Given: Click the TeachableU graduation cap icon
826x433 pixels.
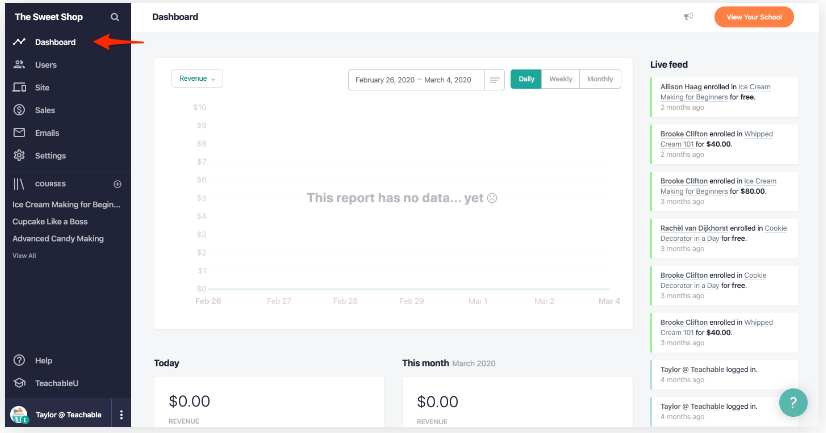Looking at the screenshot, I should coord(19,383).
